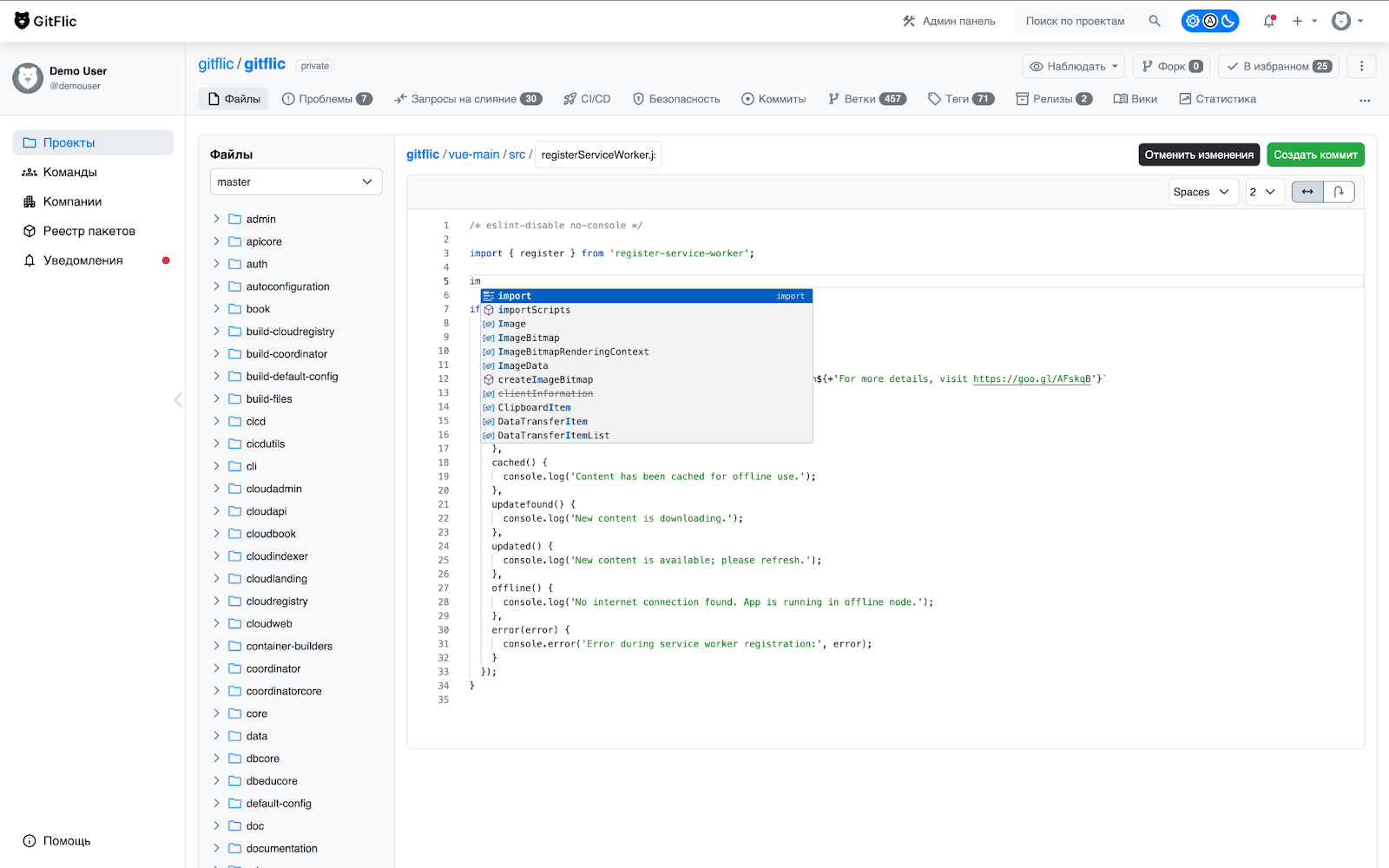
Task: Open notifications bell in header
Action: tap(1269, 21)
